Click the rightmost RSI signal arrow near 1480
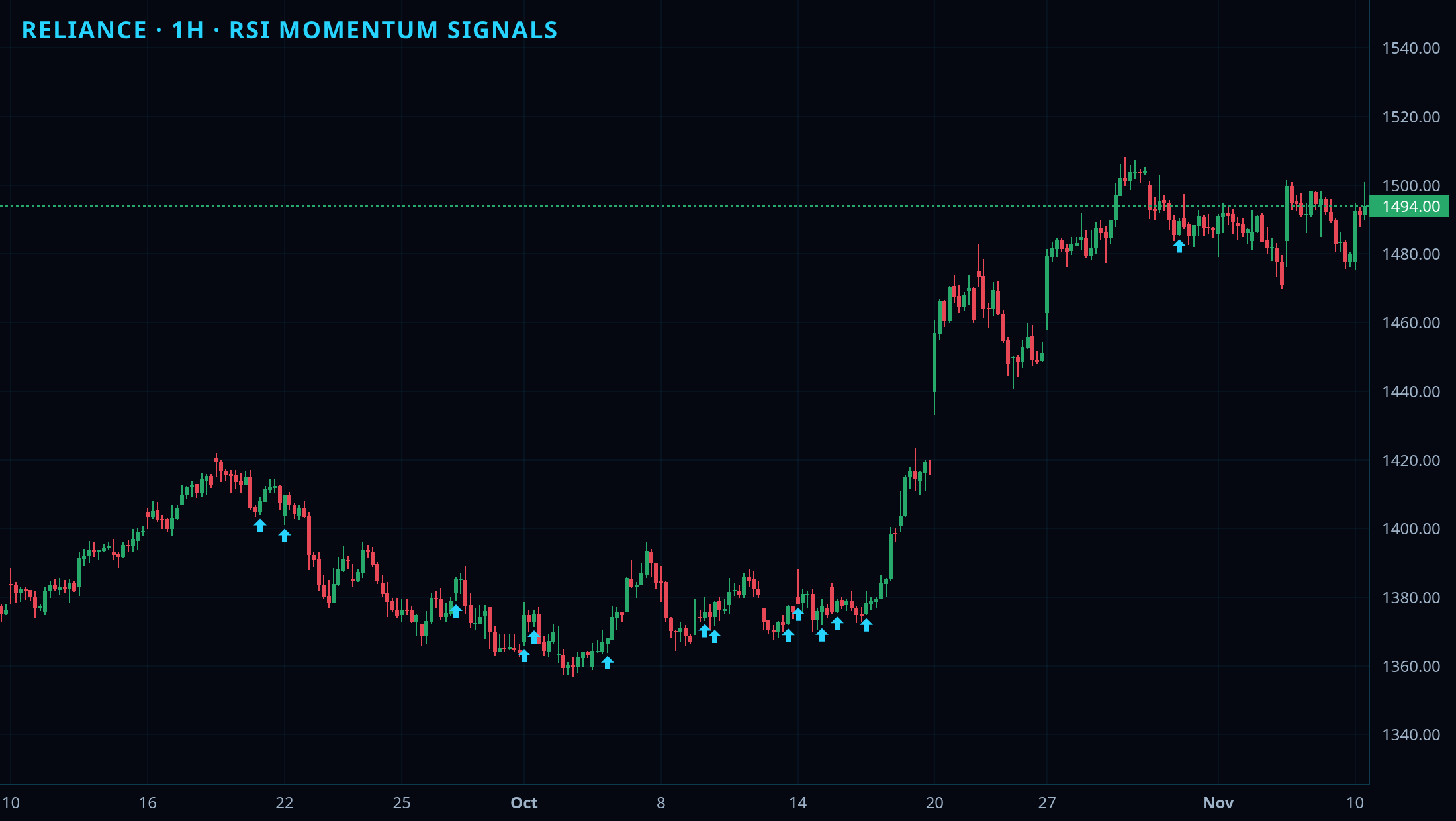Image resolution: width=1456 pixels, height=821 pixels. click(1179, 246)
